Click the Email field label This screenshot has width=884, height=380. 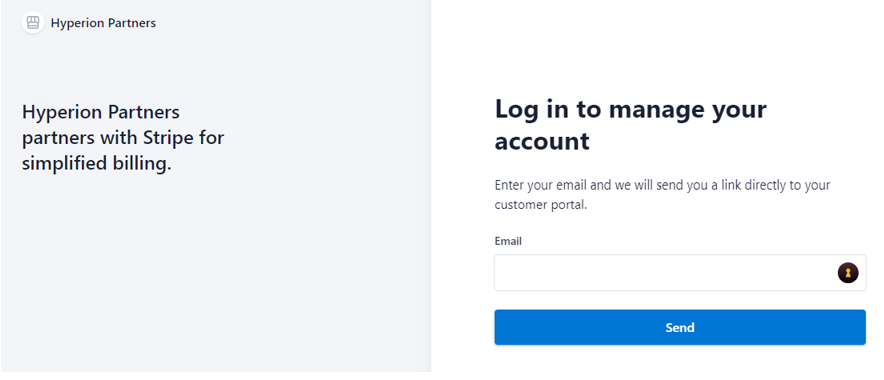(508, 241)
